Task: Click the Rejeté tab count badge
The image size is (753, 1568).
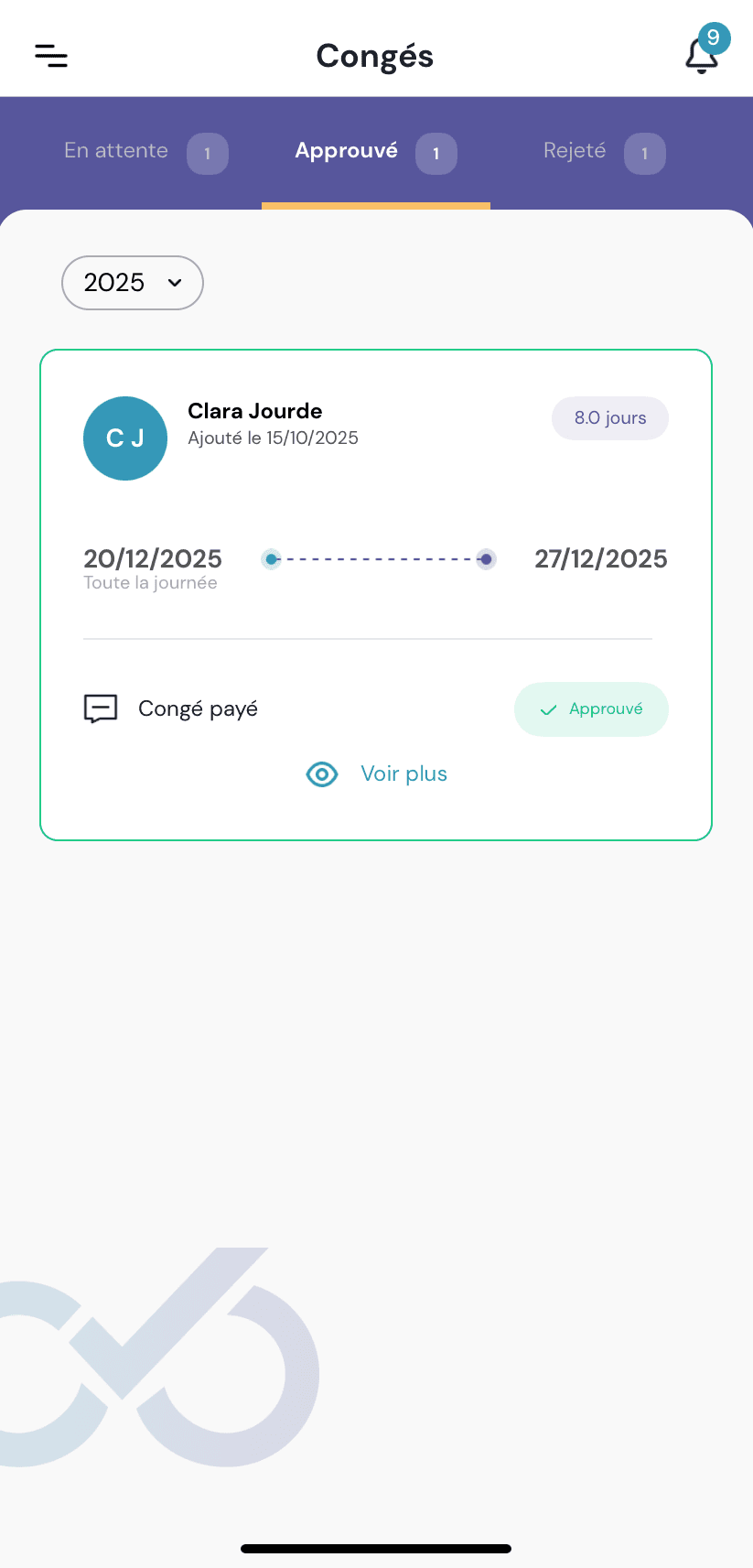Action: [645, 154]
